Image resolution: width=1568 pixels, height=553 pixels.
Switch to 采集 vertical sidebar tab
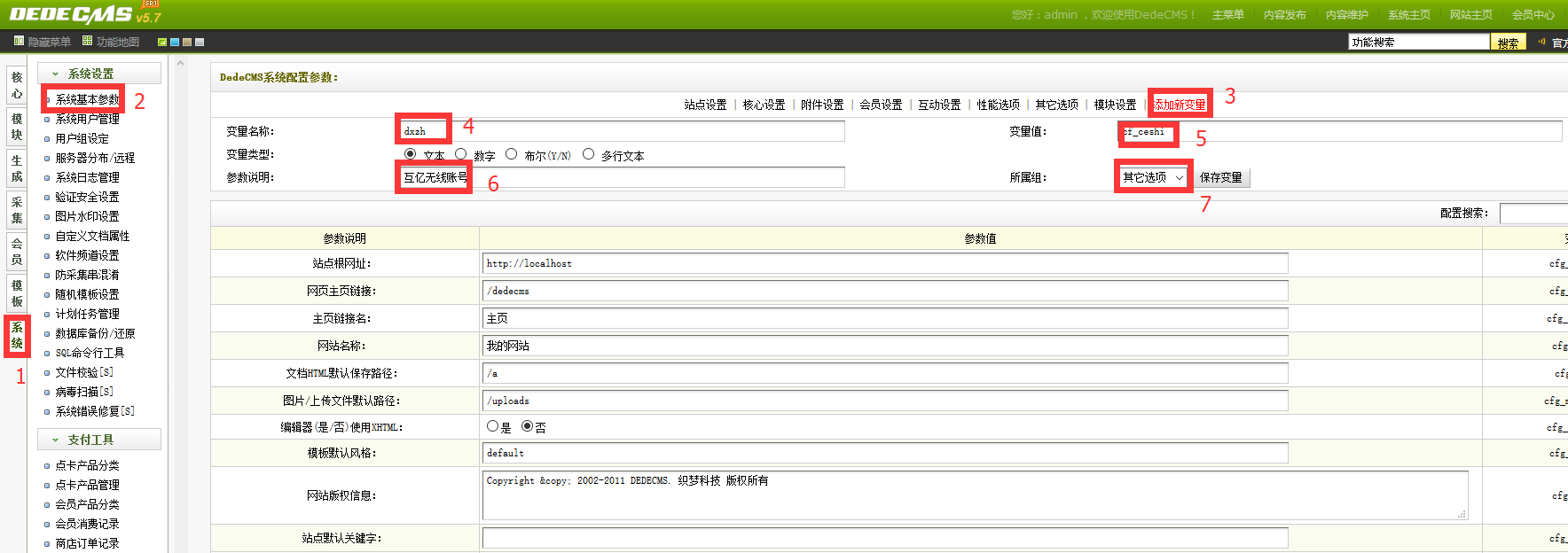(17, 211)
